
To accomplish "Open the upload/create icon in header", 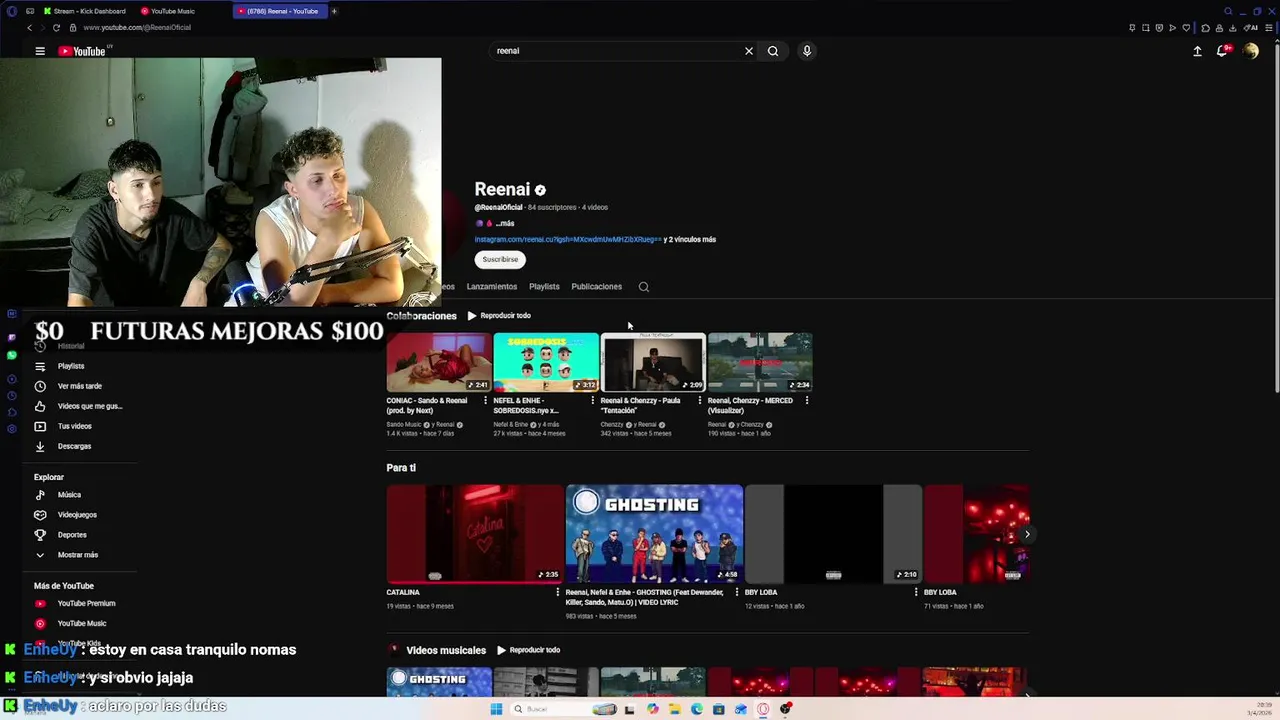I will pos(1197,51).
